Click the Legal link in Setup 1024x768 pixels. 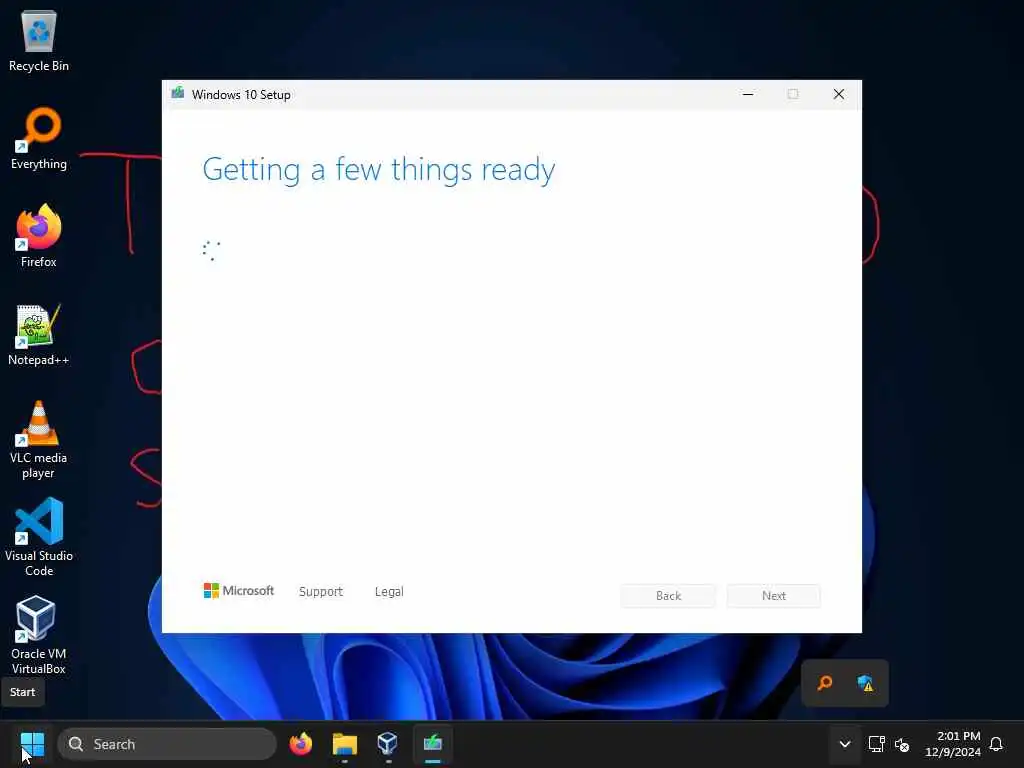389,592
